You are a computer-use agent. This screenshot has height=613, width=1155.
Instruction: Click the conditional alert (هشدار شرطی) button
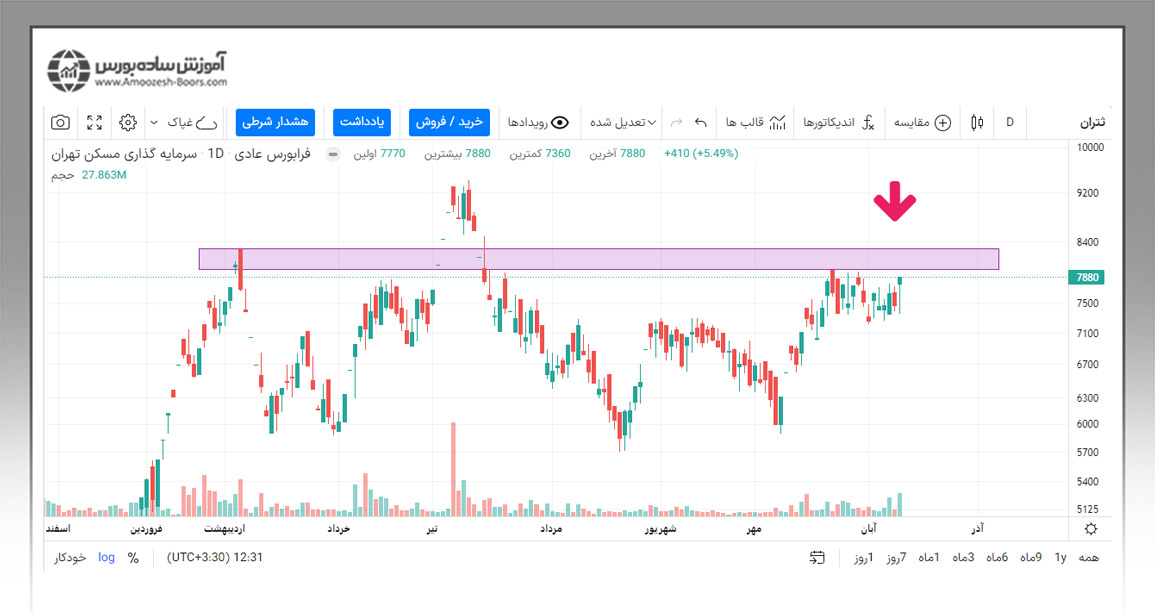275,122
